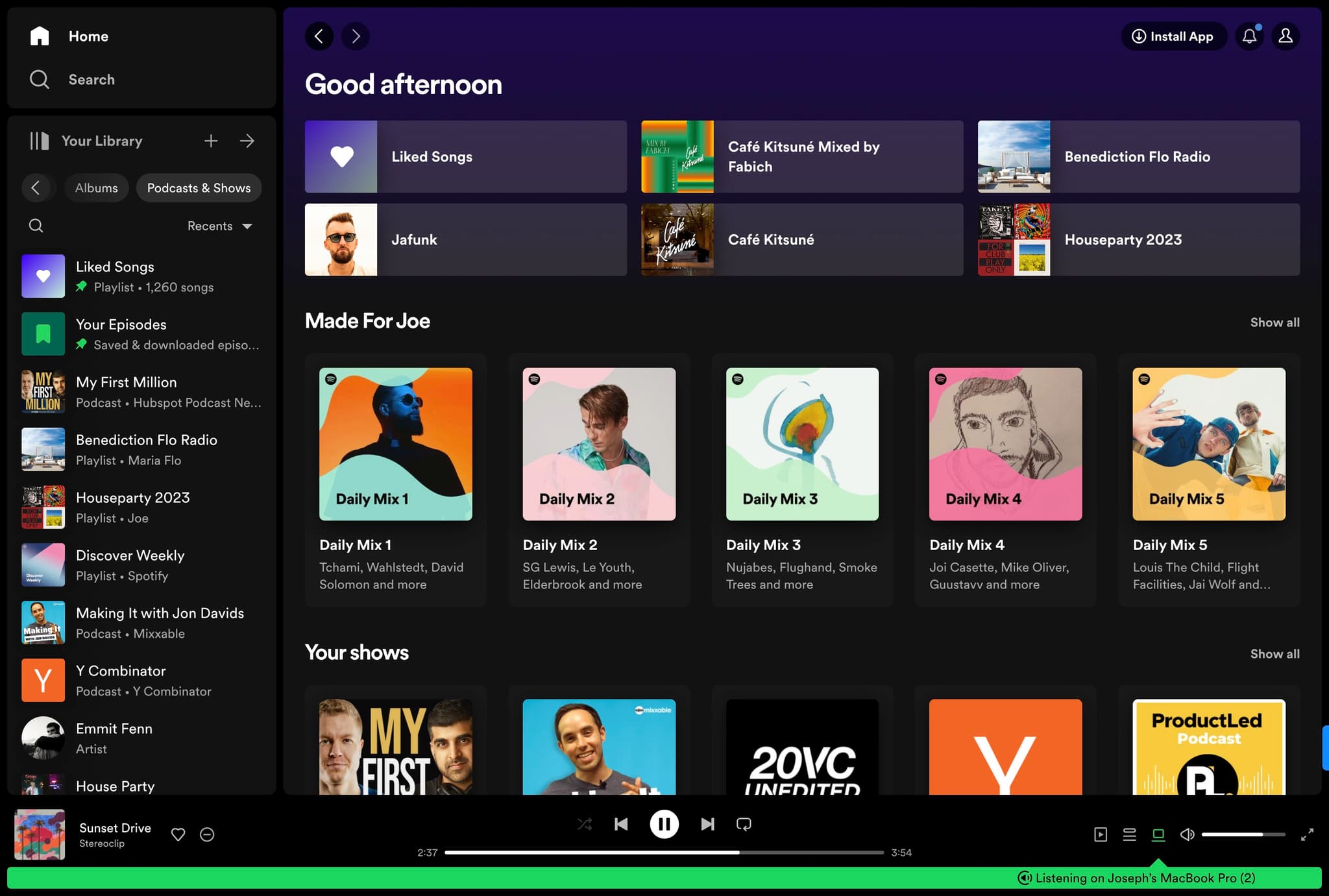Switch to the Podcasts & Shows filter
1329x896 pixels.
[199, 188]
